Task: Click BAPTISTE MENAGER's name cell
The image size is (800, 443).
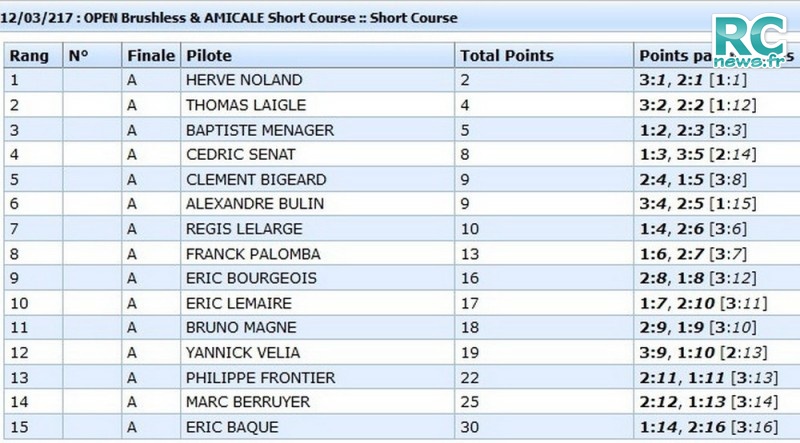Action: 317,130
